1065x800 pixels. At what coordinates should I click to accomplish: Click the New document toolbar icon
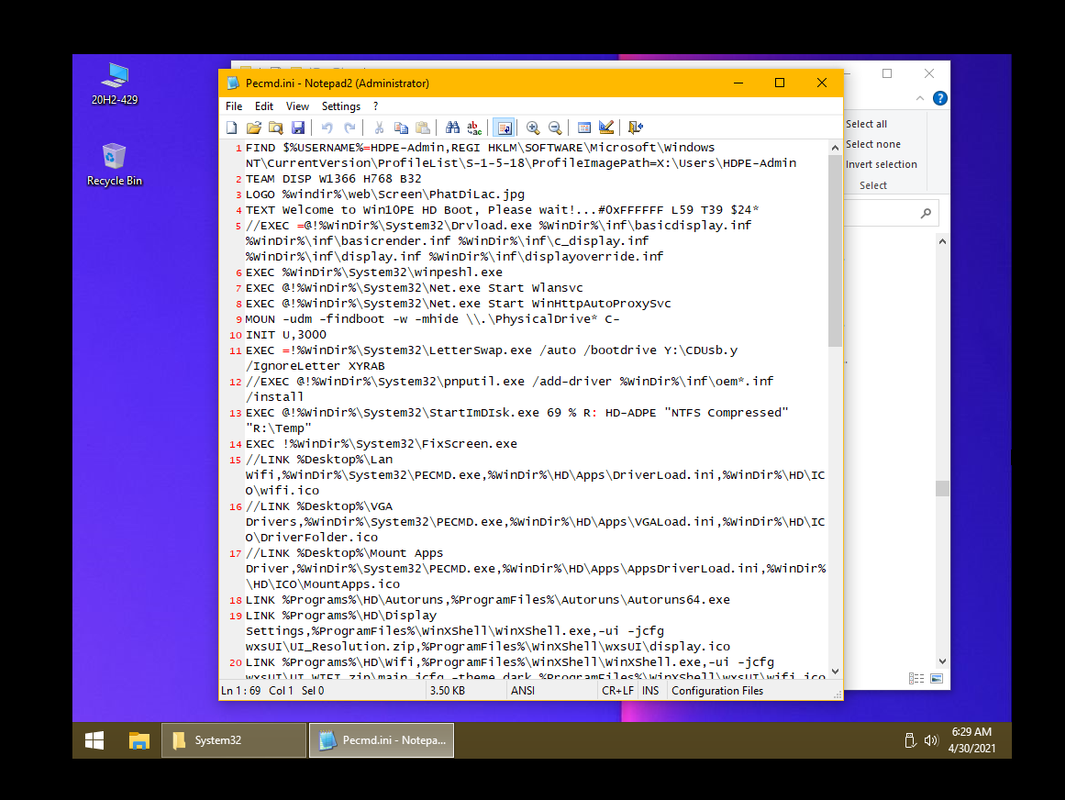[x=232, y=128]
